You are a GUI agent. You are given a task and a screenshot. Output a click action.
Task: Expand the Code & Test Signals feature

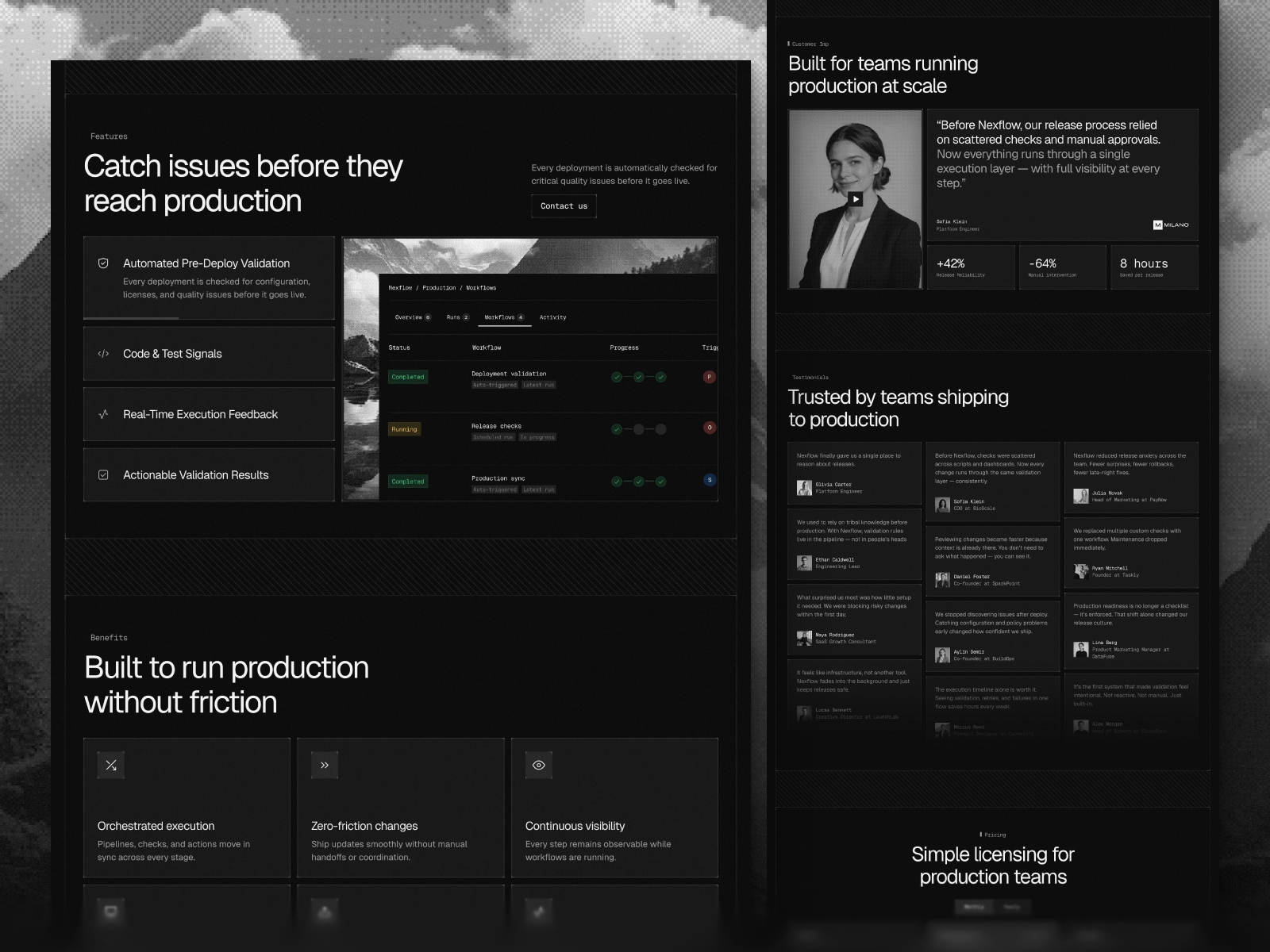pos(209,354)
